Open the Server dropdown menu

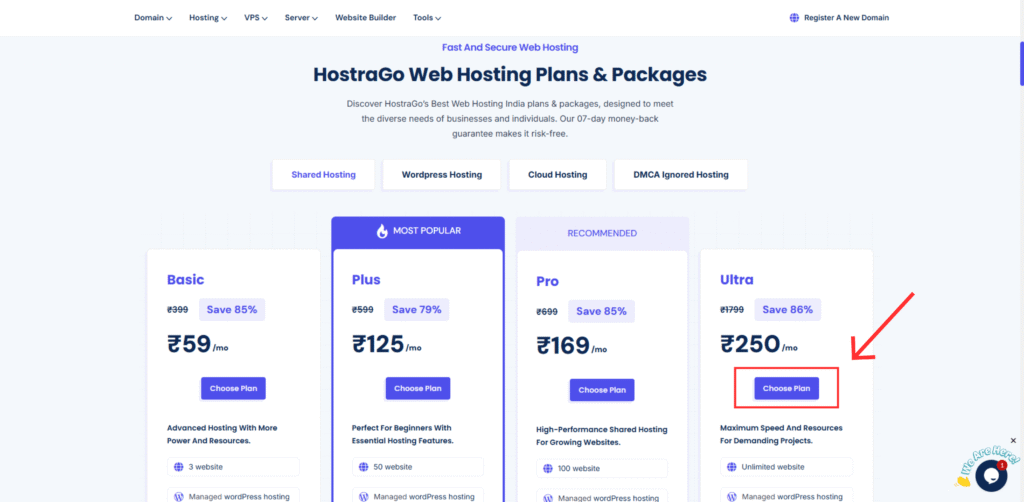(301, 18)
